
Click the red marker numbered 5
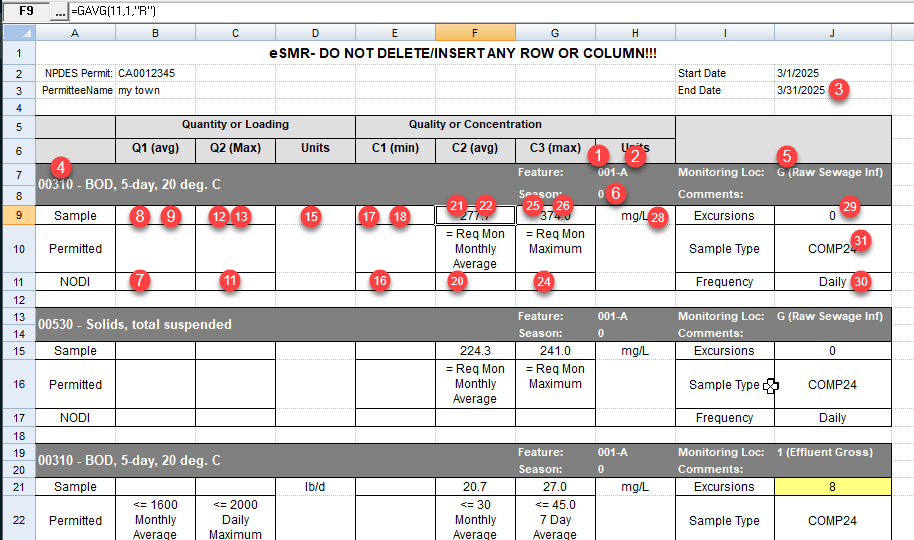787,156
